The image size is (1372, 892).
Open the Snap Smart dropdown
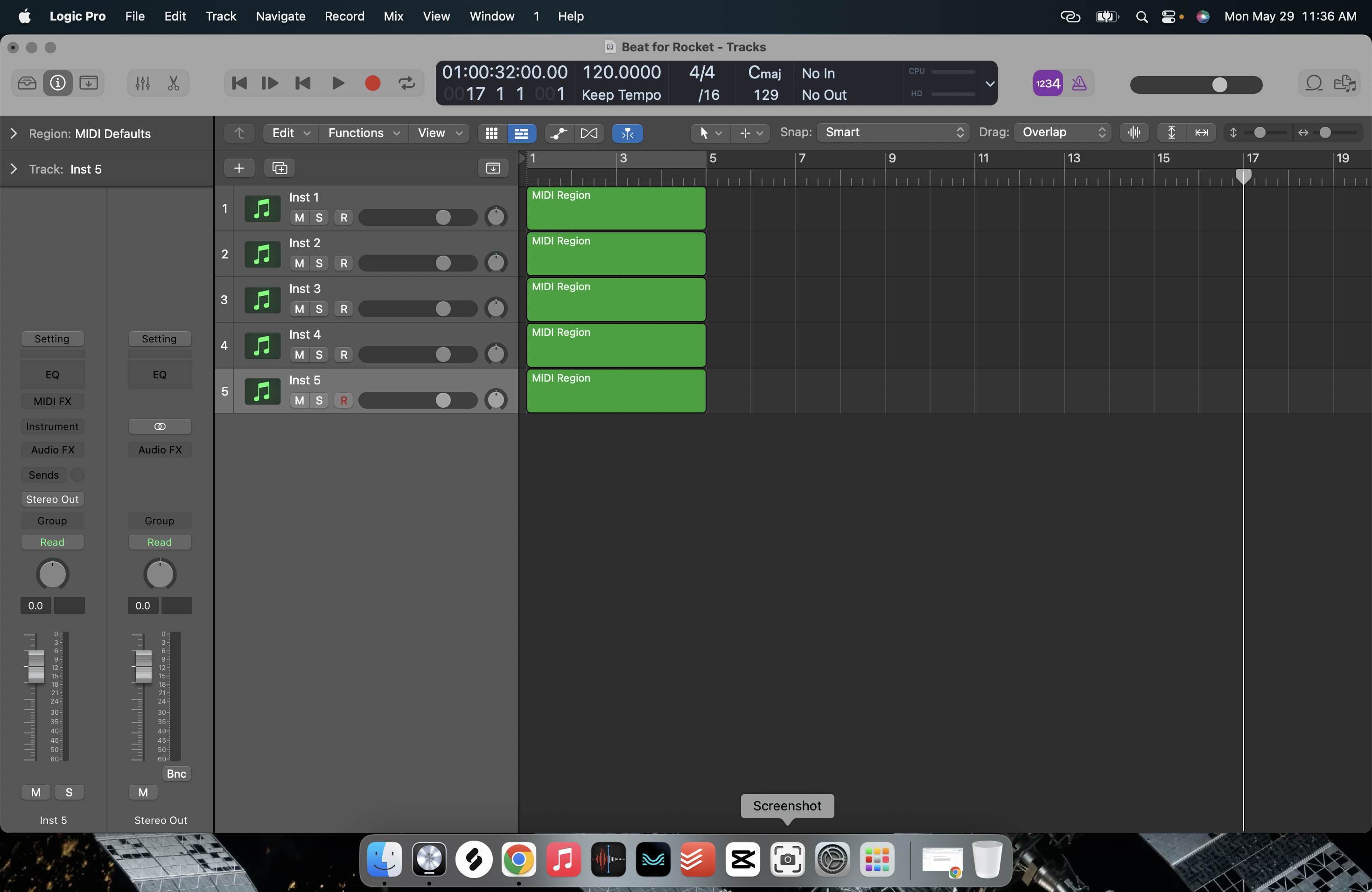[893, 132]
